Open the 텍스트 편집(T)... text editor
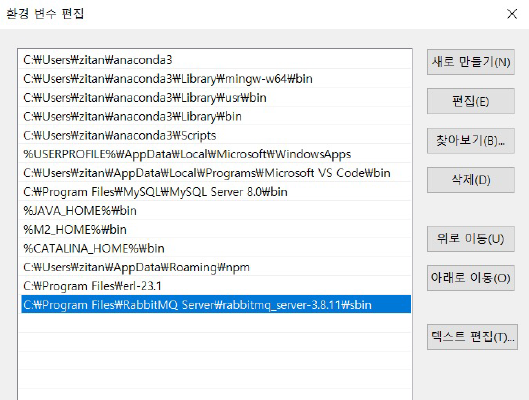The height and width of the screenshot is (400, 529). pos(472,337)
